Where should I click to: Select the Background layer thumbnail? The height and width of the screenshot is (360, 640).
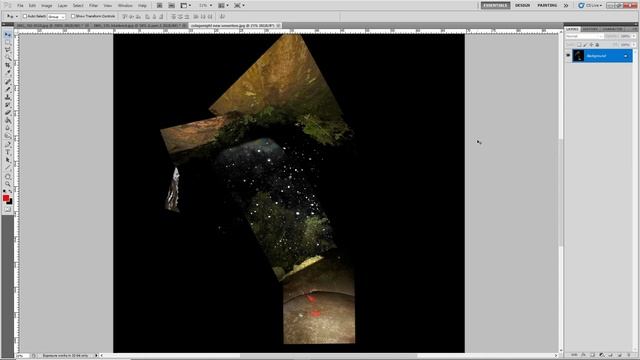[578, 56]
